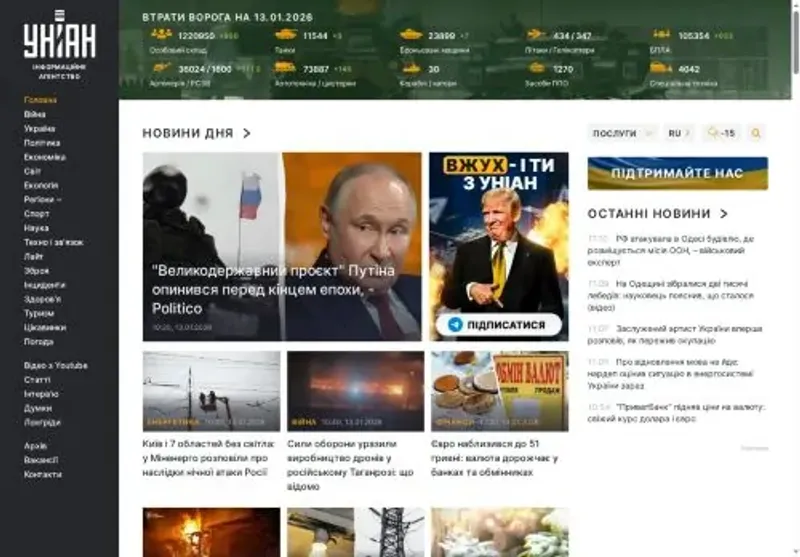Click the arrow next to Новини дня
800x557 pixels.
point(247,133)
